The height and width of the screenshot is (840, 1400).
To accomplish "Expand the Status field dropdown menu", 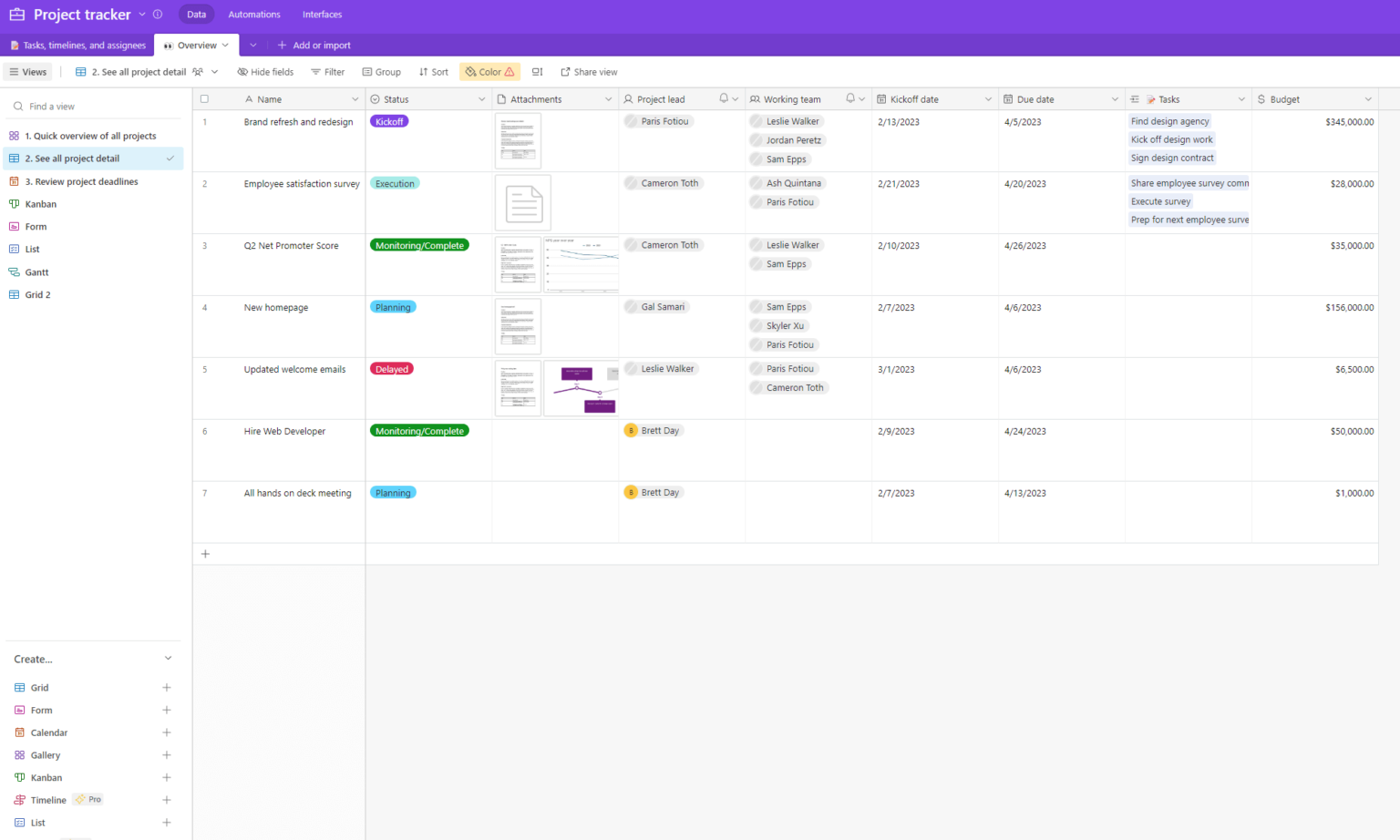I will pyautogui.click(x=483, y=98).
